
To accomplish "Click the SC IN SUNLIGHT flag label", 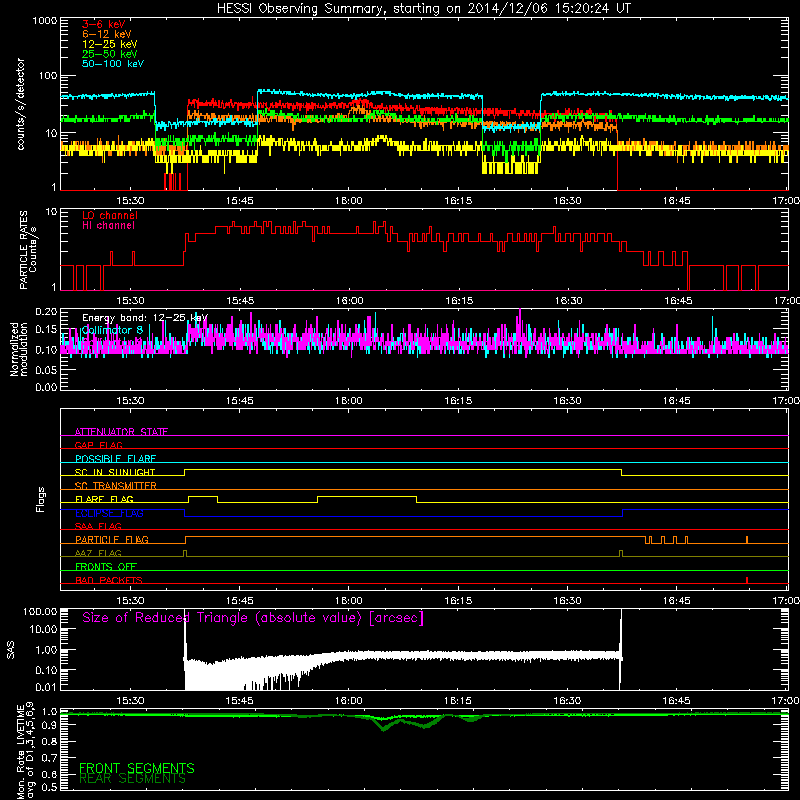I will [115, 472].
